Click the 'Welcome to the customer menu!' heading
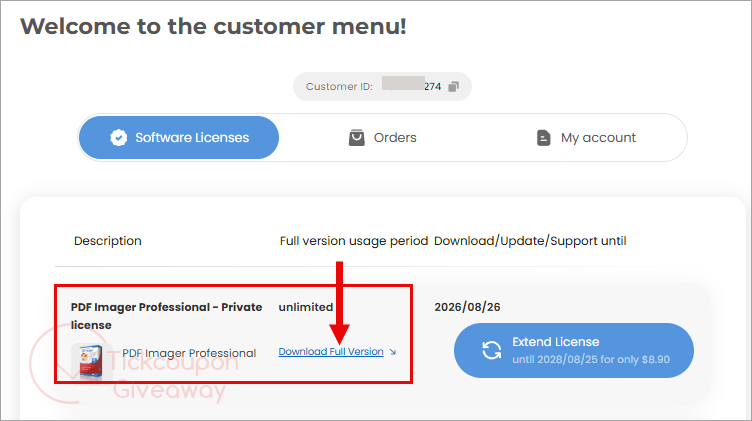This screenshot has height=421, width=752. coord(213,26)
